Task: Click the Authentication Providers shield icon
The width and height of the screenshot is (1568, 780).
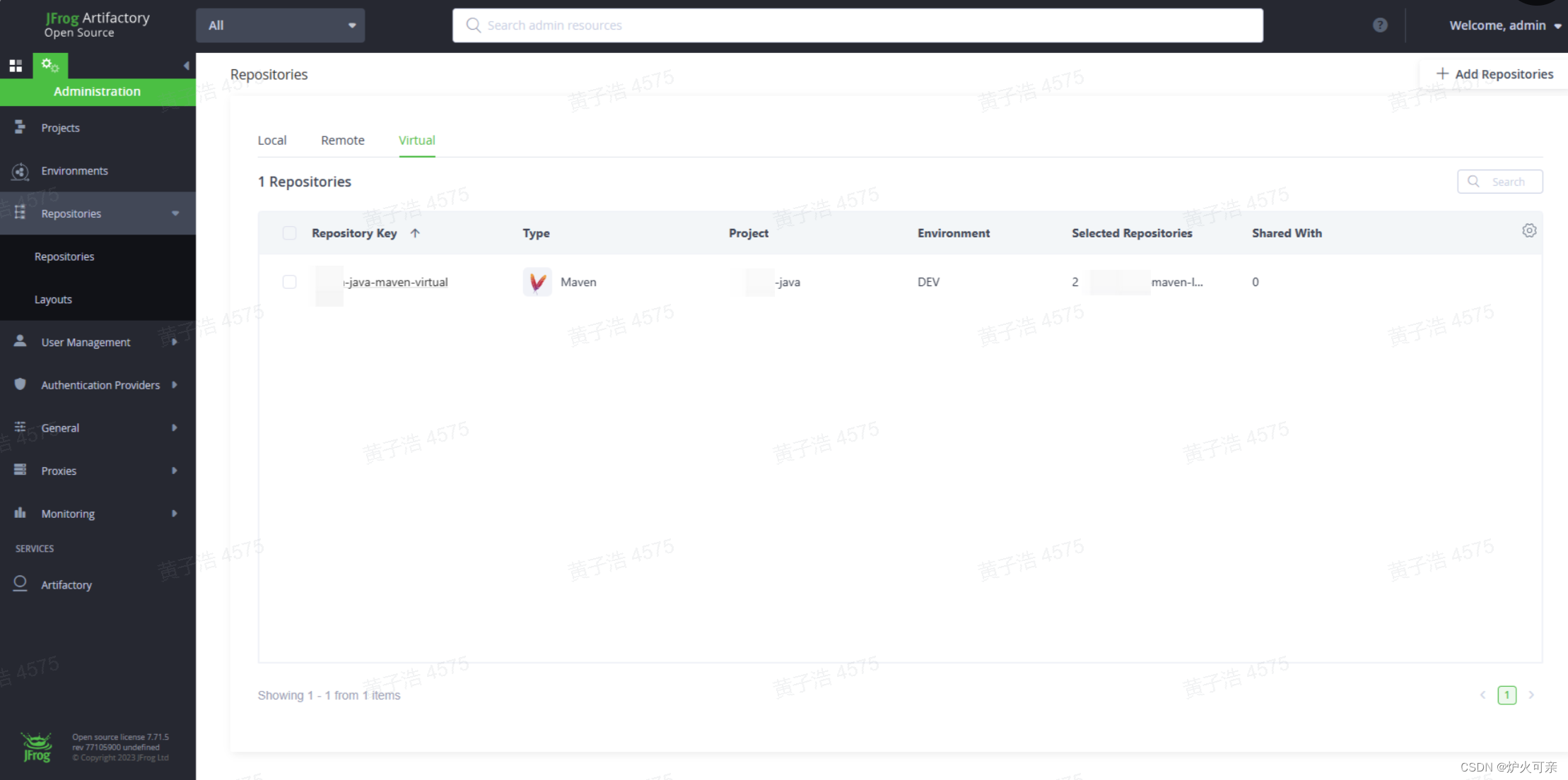Action: [x=20, y=384]
